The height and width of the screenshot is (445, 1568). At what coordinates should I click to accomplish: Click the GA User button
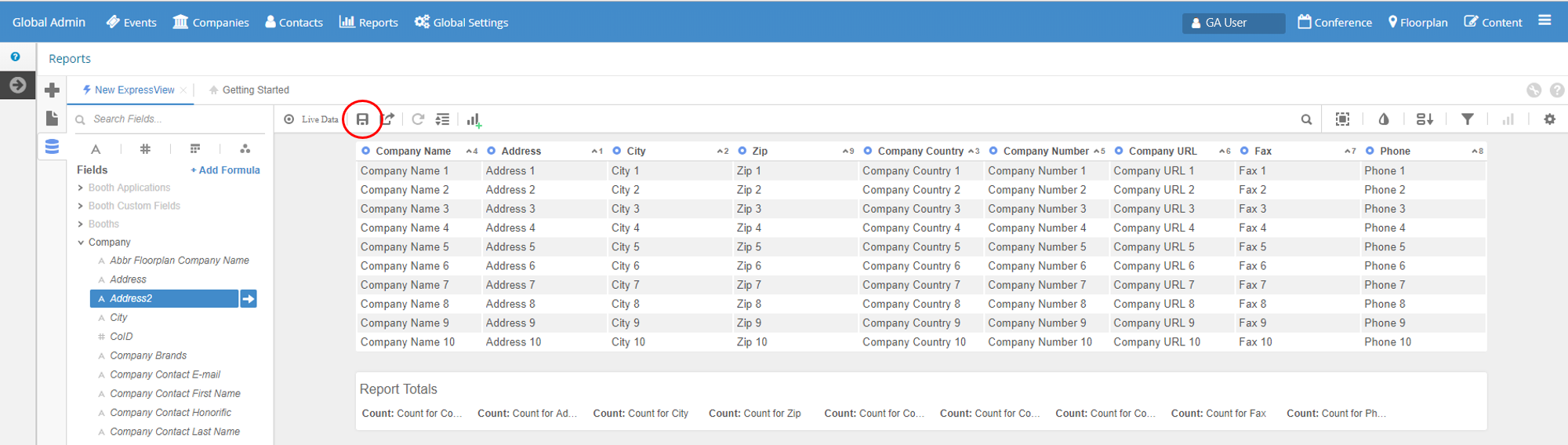1232,23
